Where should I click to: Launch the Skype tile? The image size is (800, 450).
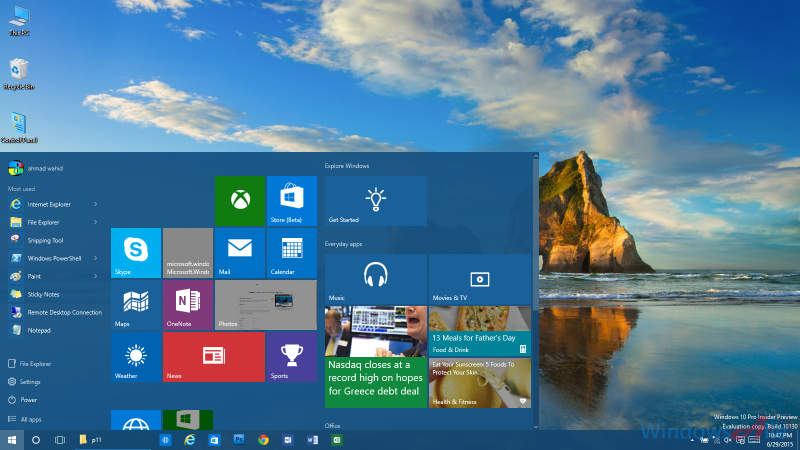click(x=136, y=252)
